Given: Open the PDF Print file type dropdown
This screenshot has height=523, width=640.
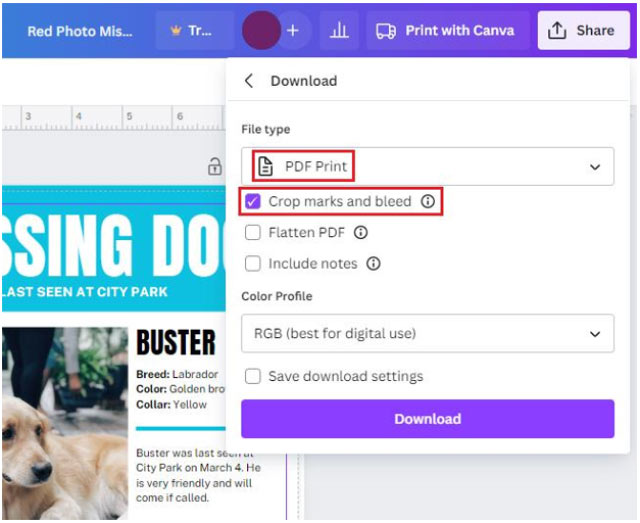Looking at the screenshot, I should 427,167.
